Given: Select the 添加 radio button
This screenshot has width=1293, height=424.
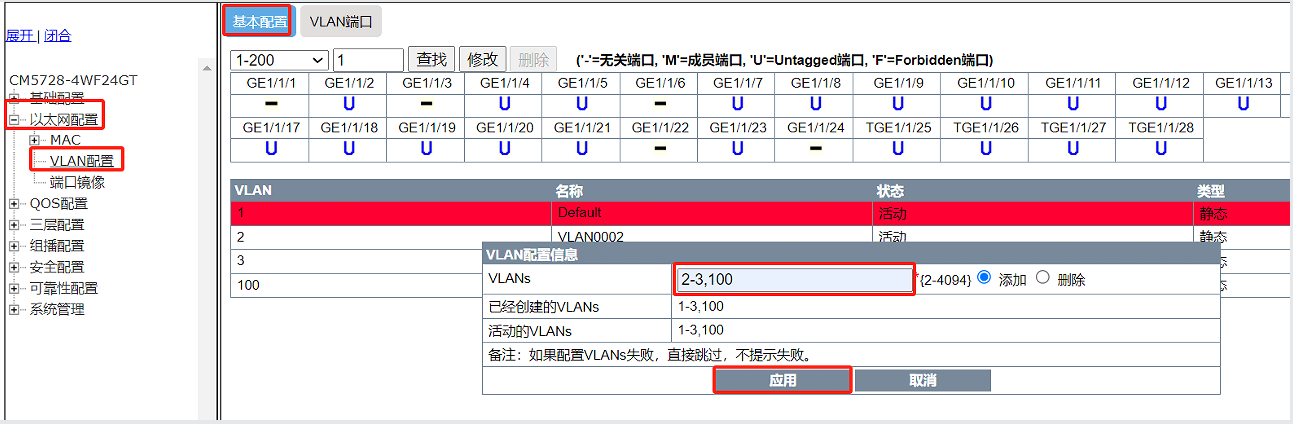Looking at the screenshot, I should point(983,278).
